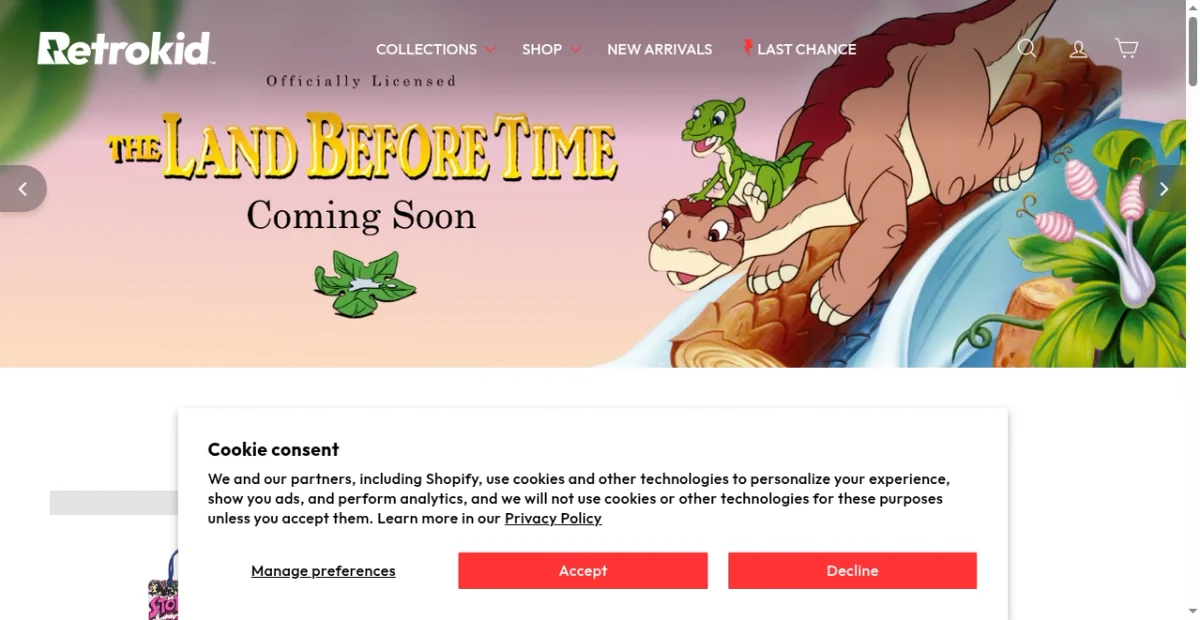Go to the previous slide arrow

pos(22,189)
